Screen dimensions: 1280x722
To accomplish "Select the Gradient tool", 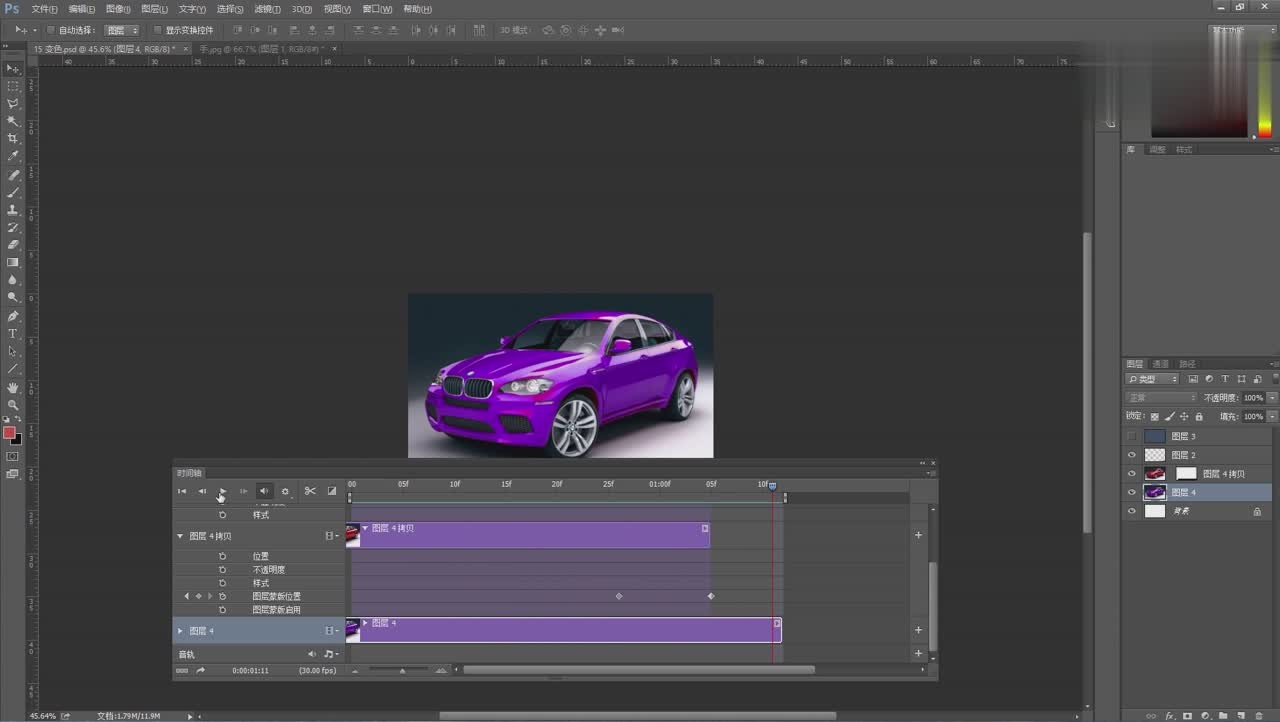I will pos(13,263).
